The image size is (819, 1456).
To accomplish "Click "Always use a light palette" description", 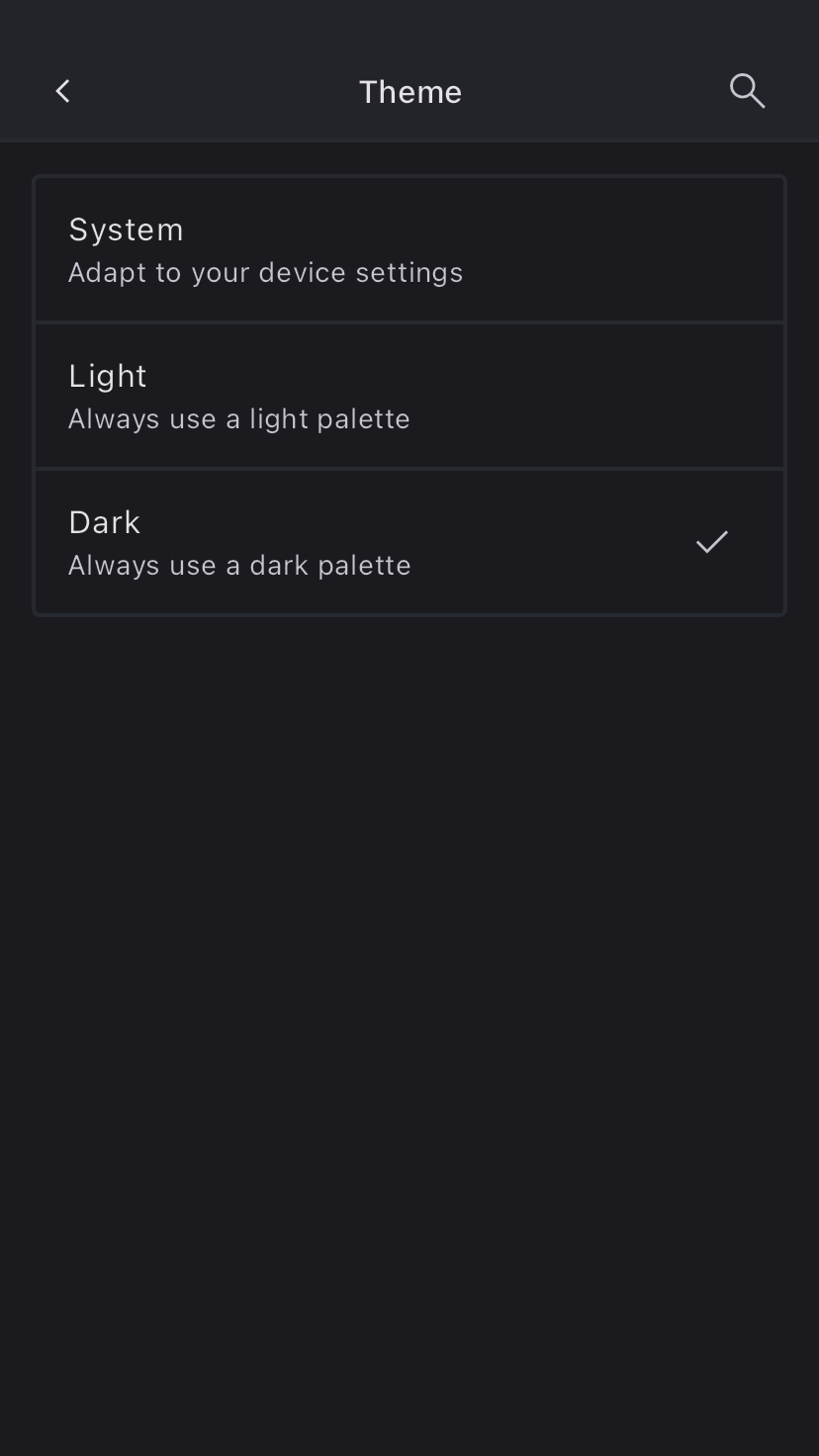I will click(x=238, y=419).
